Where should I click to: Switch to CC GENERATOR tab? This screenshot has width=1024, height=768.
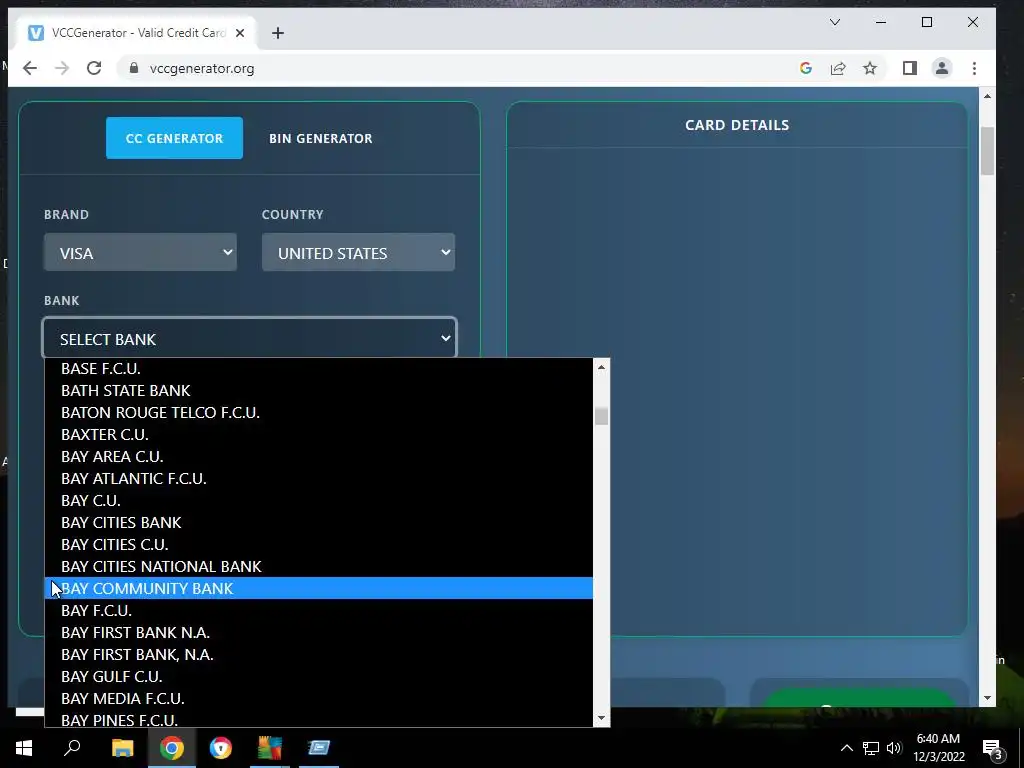(x=174, y=138)
